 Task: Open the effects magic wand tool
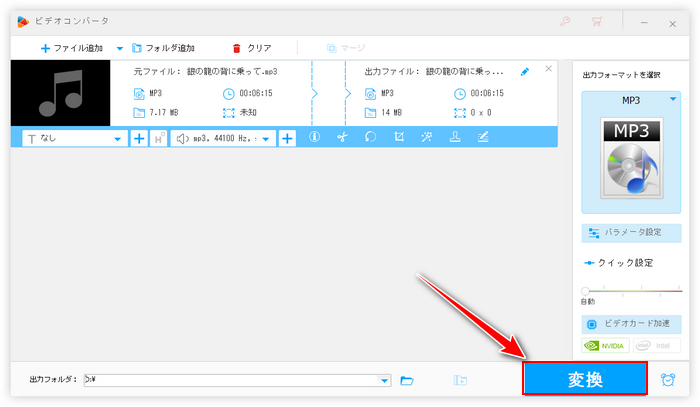point(426,139)
